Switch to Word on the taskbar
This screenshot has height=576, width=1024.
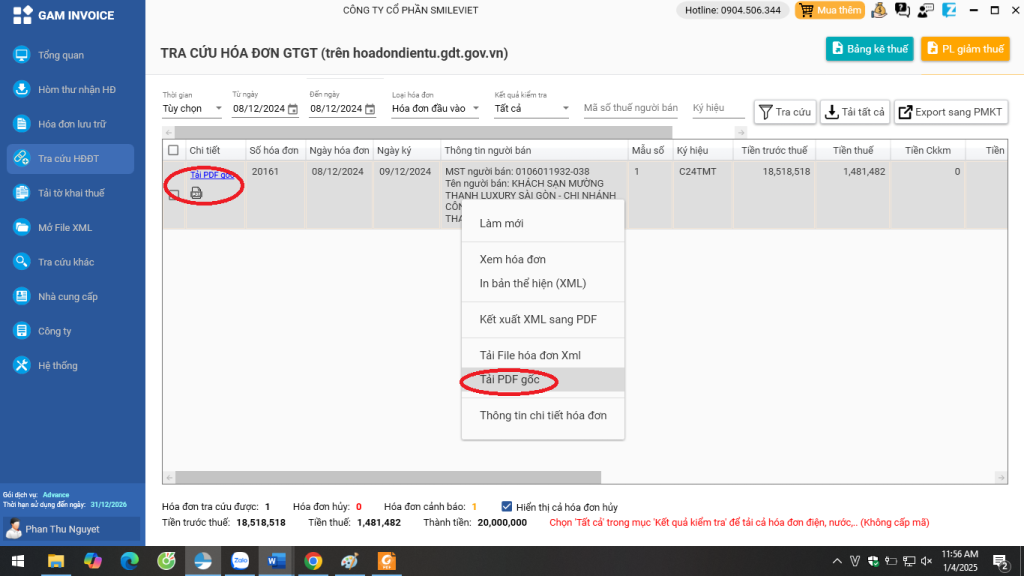276,562
